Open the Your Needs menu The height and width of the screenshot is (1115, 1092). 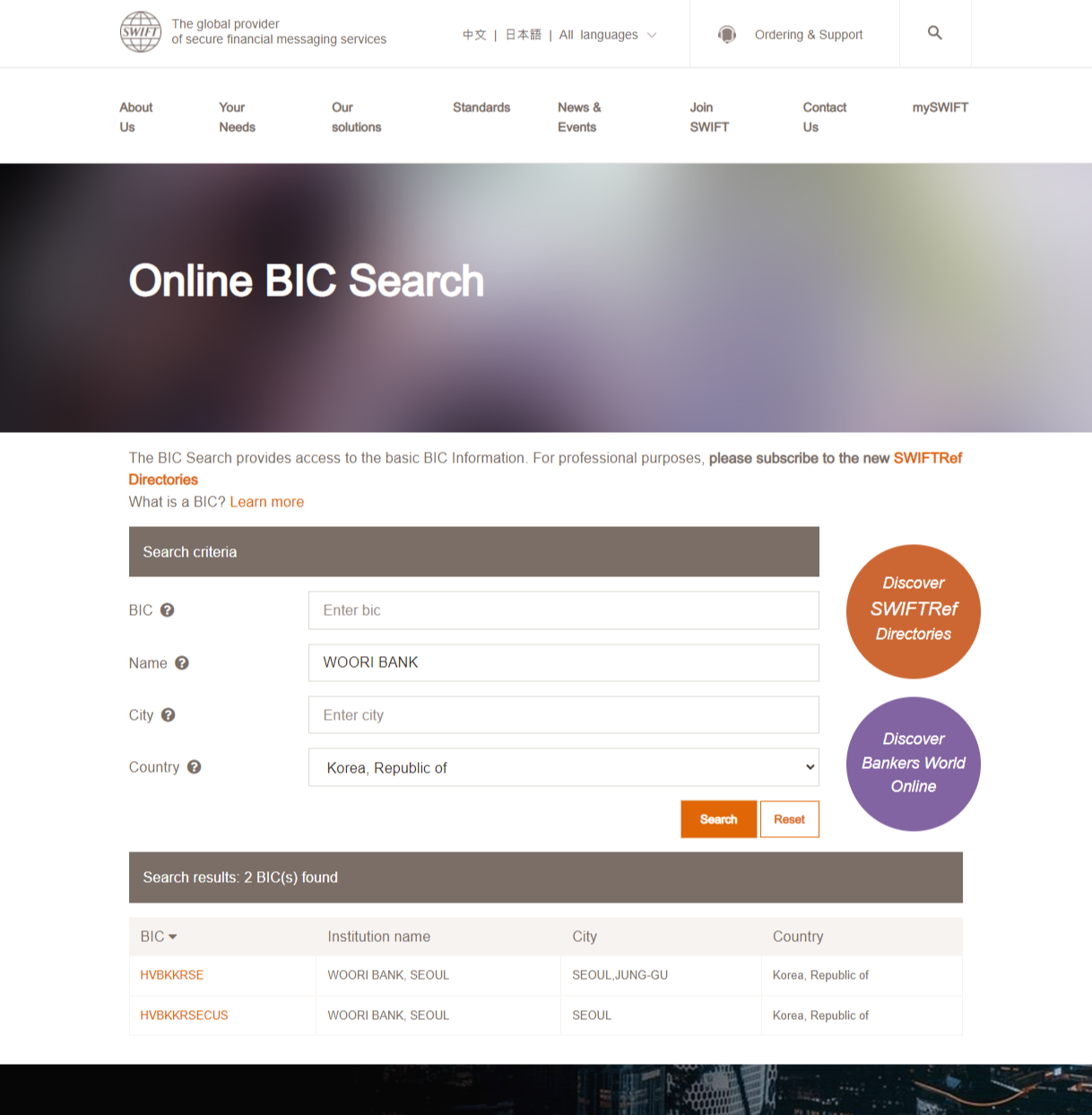(x=238, y=117)
